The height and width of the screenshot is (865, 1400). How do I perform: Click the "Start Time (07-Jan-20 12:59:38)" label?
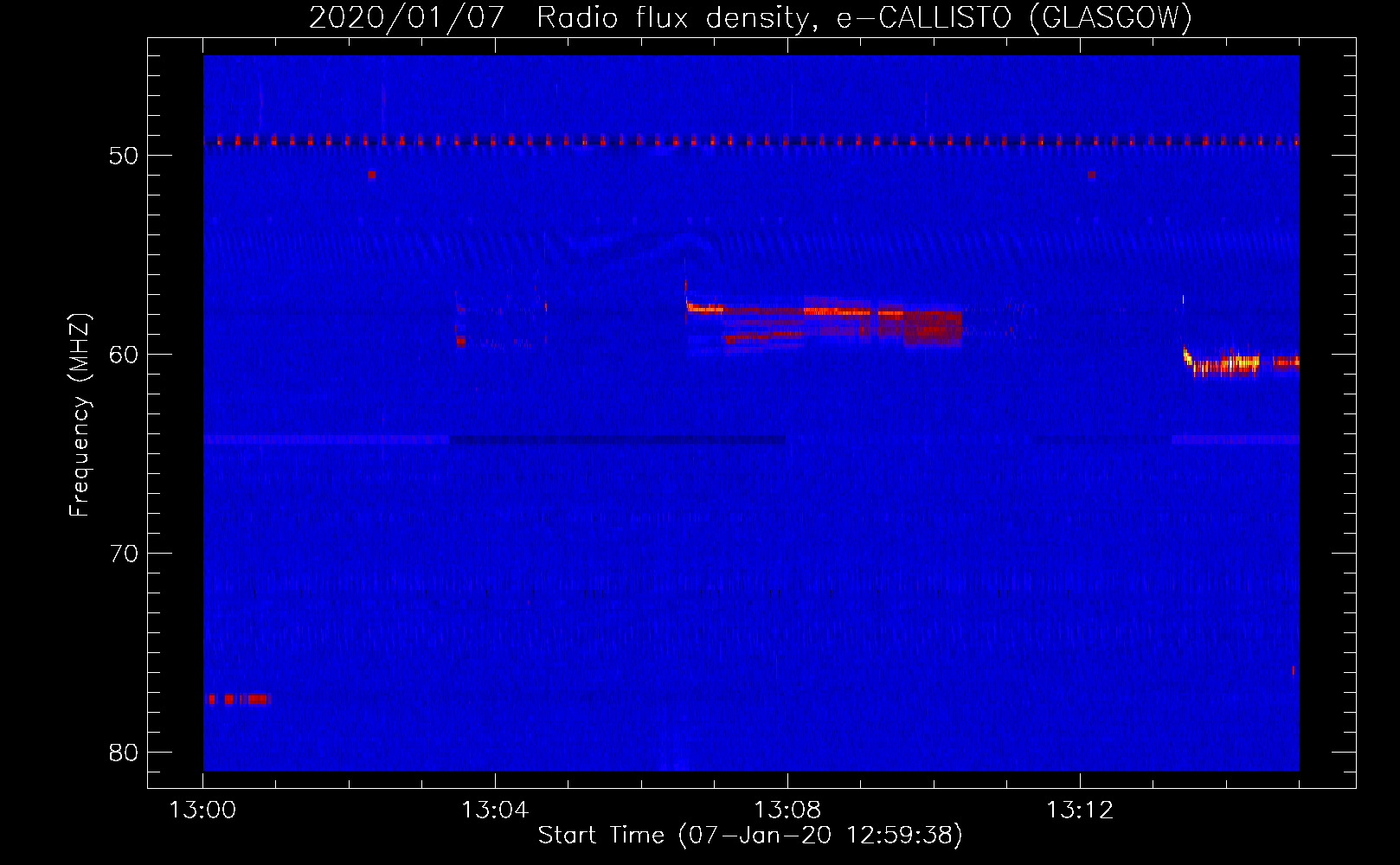pos(750,836)
